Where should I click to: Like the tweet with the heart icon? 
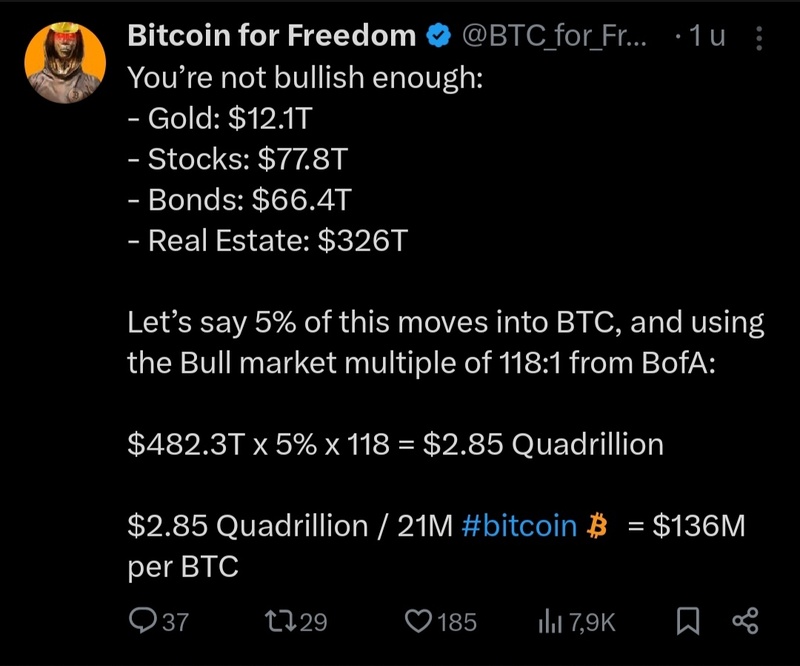pyautogui.click(x=418, y=622)
